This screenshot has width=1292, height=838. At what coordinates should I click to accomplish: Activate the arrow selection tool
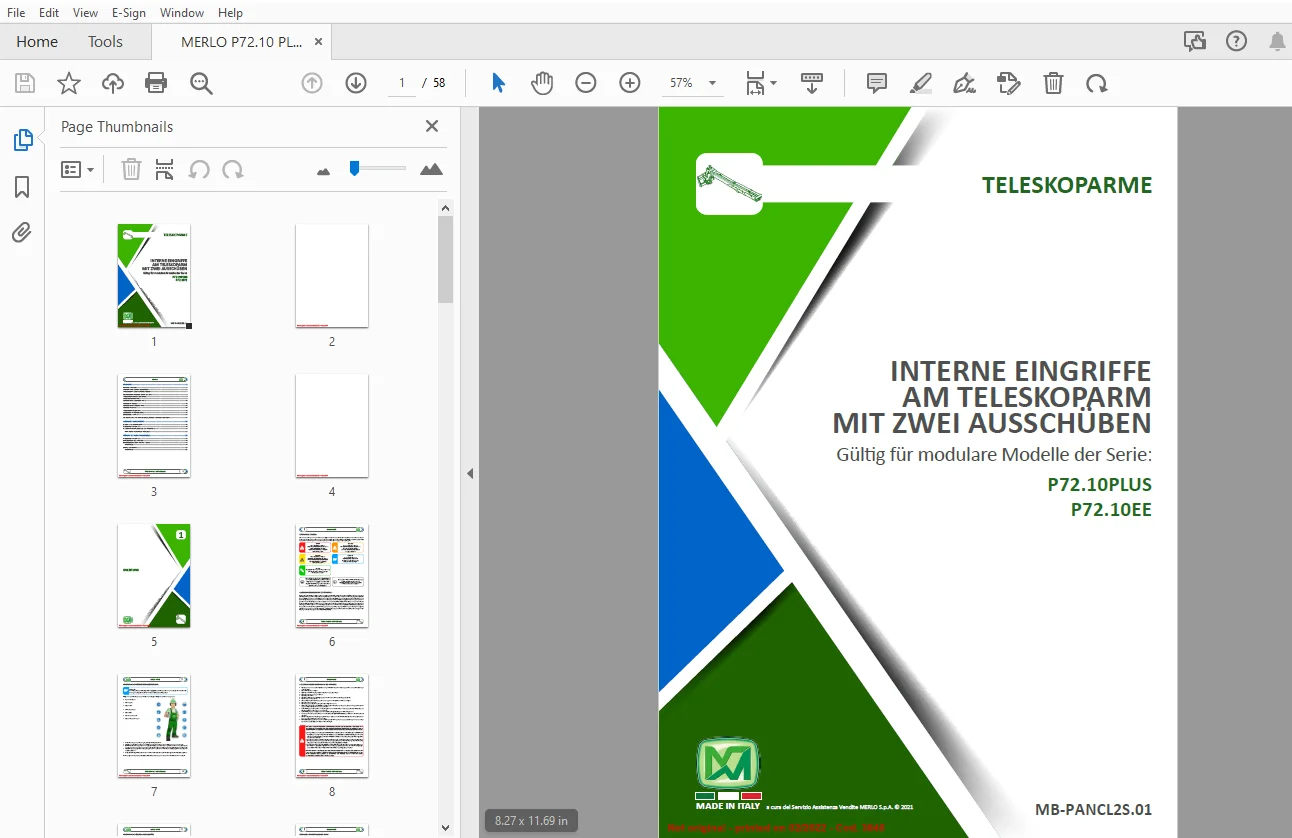coord(498,83)
